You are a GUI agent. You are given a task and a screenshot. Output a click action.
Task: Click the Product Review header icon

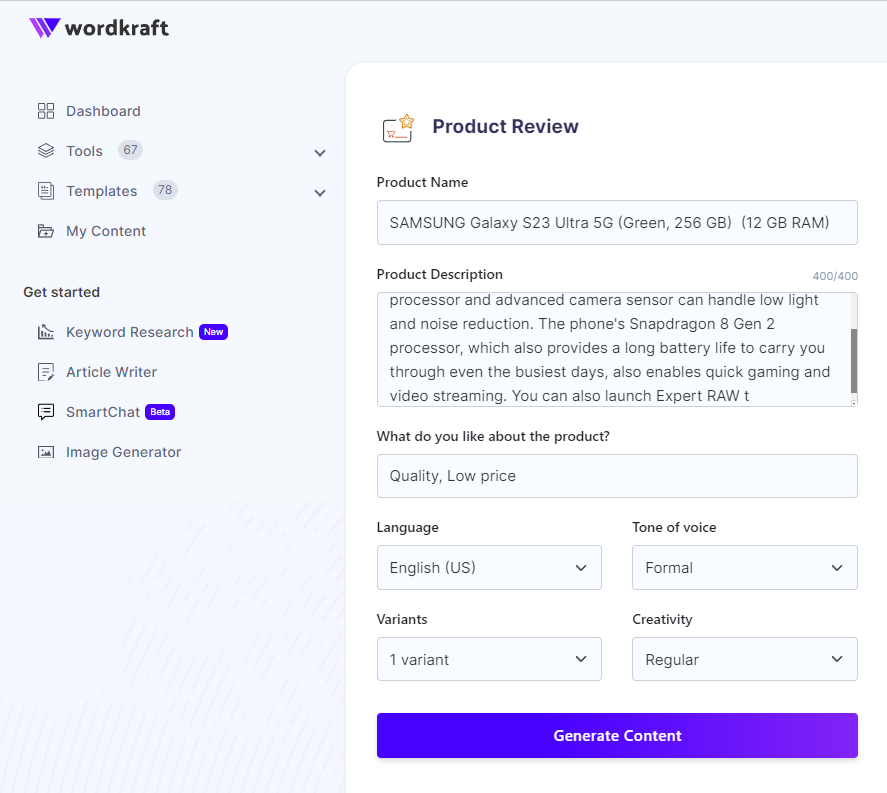[x=398, y=127]
